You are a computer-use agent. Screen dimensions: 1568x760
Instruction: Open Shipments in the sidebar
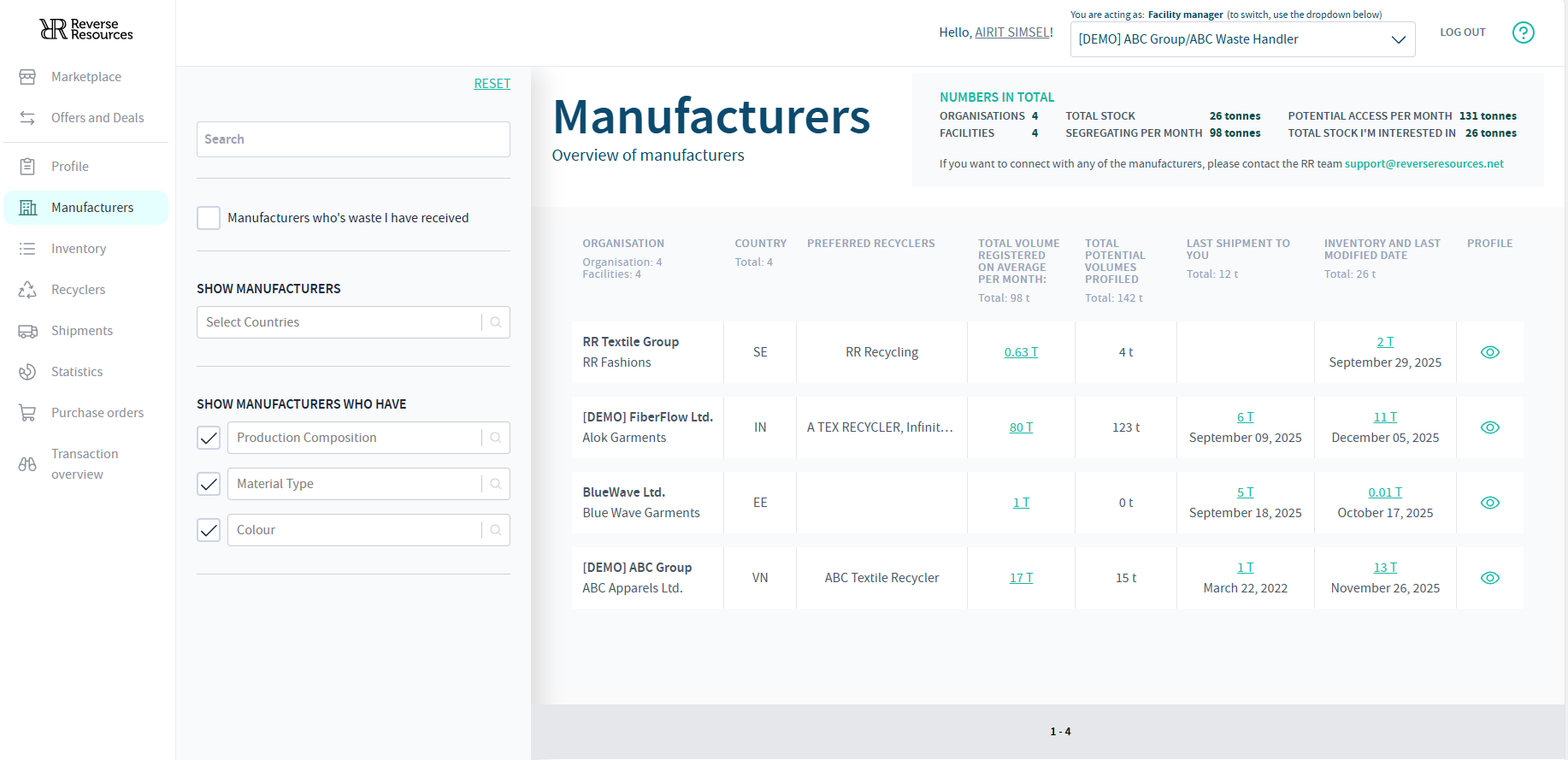coord(86,331)
